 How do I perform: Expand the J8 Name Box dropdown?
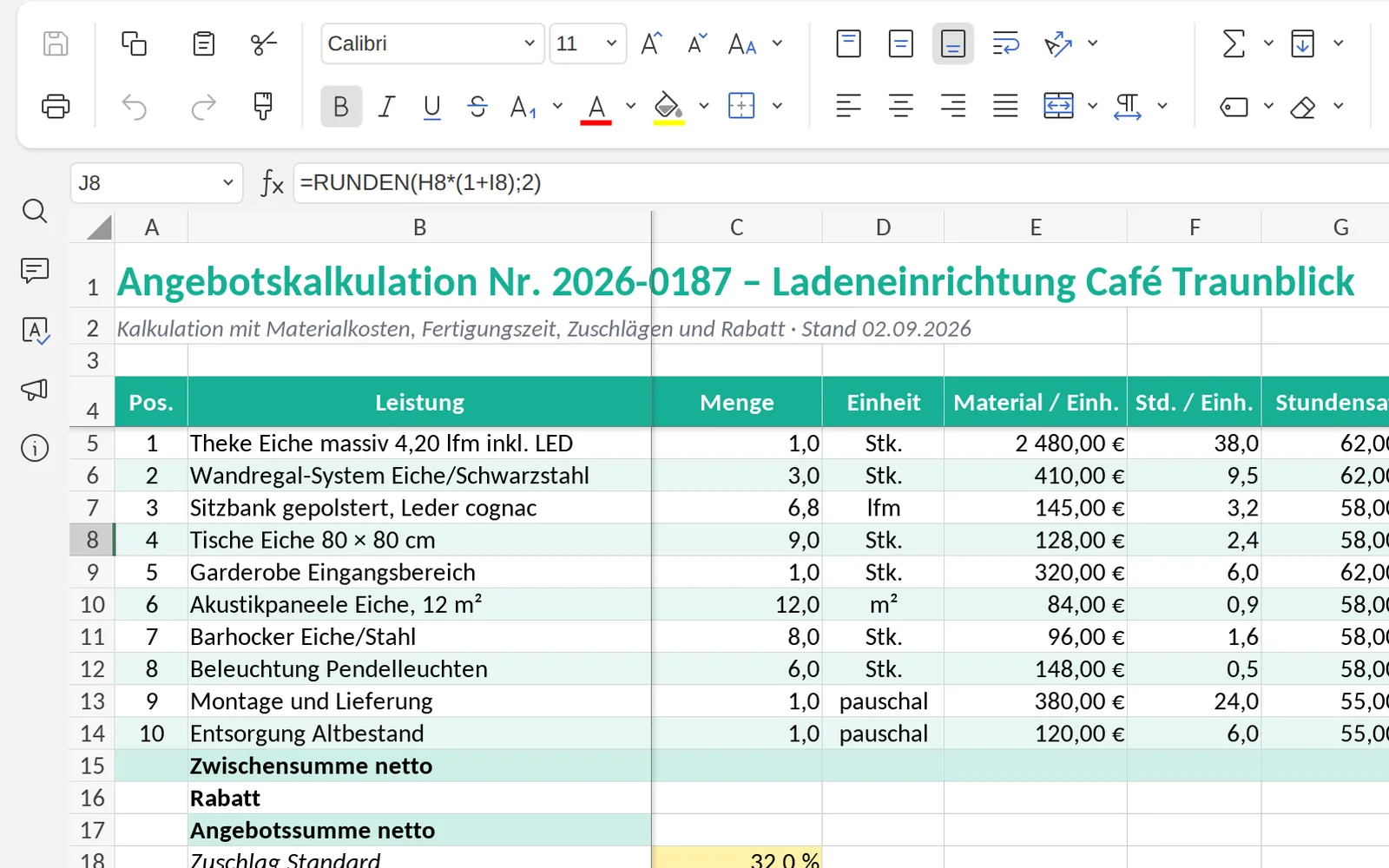228,183
